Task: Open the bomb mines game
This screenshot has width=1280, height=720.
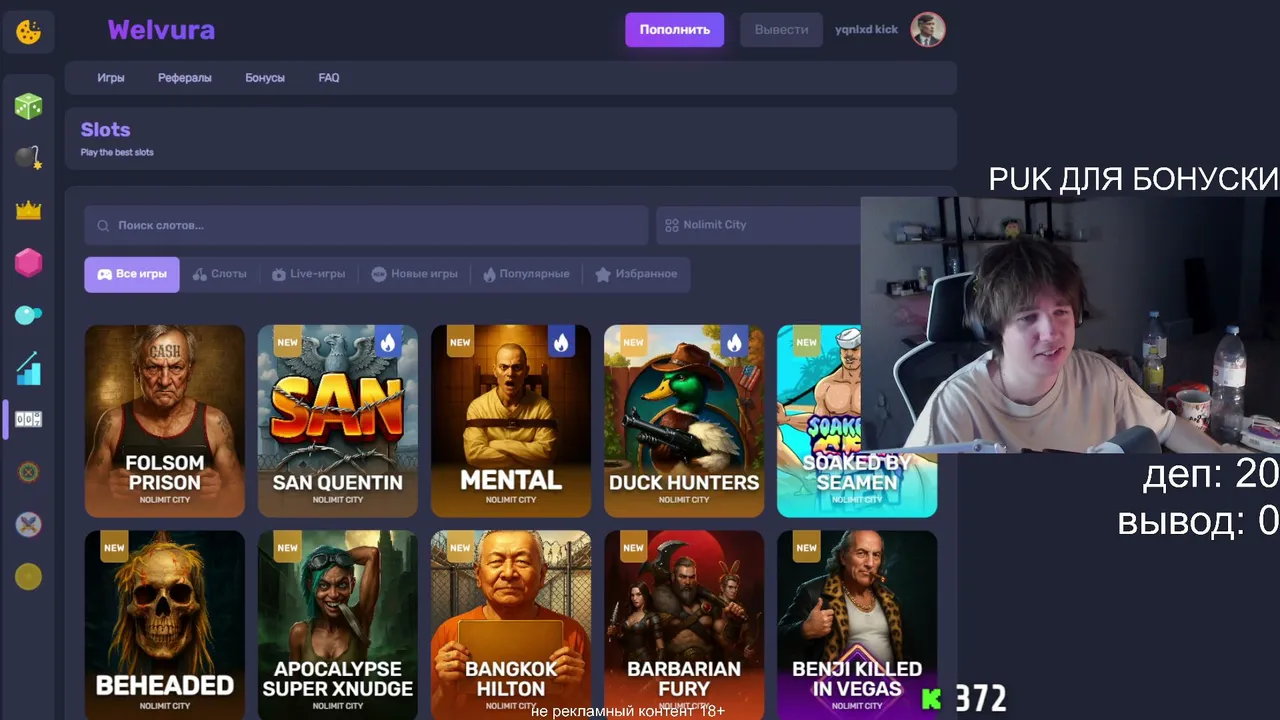Action: pos(28,157)
